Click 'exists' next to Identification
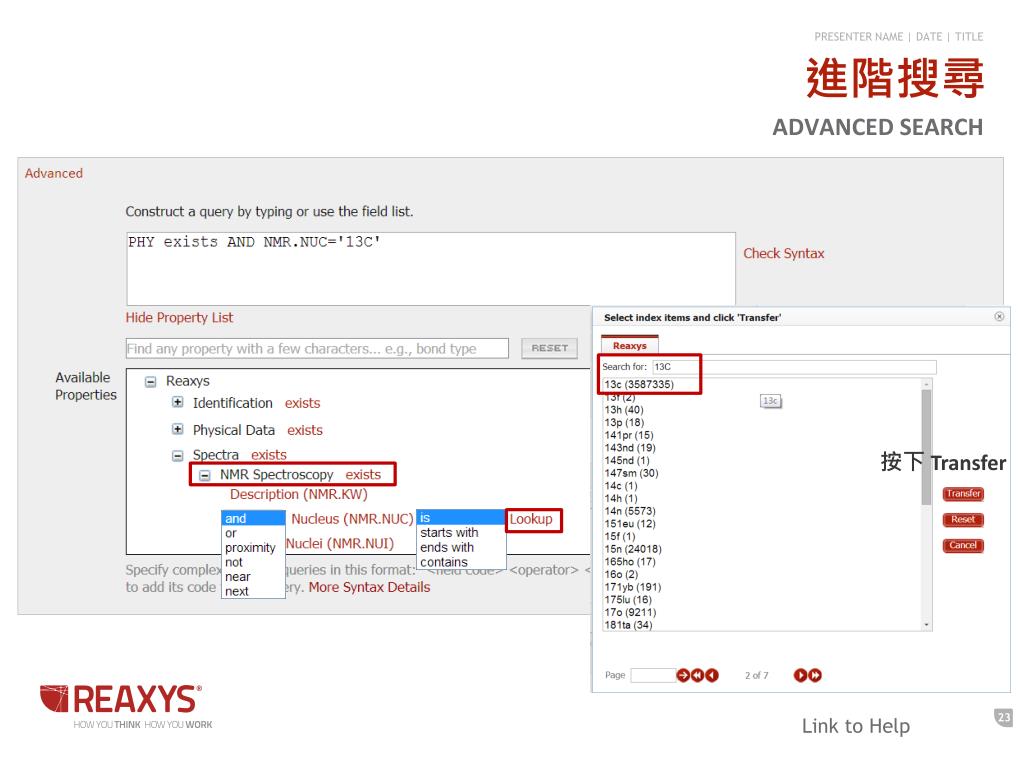Image resolution: width=1024 pixels, height=768 pixels. coord(302,403)
